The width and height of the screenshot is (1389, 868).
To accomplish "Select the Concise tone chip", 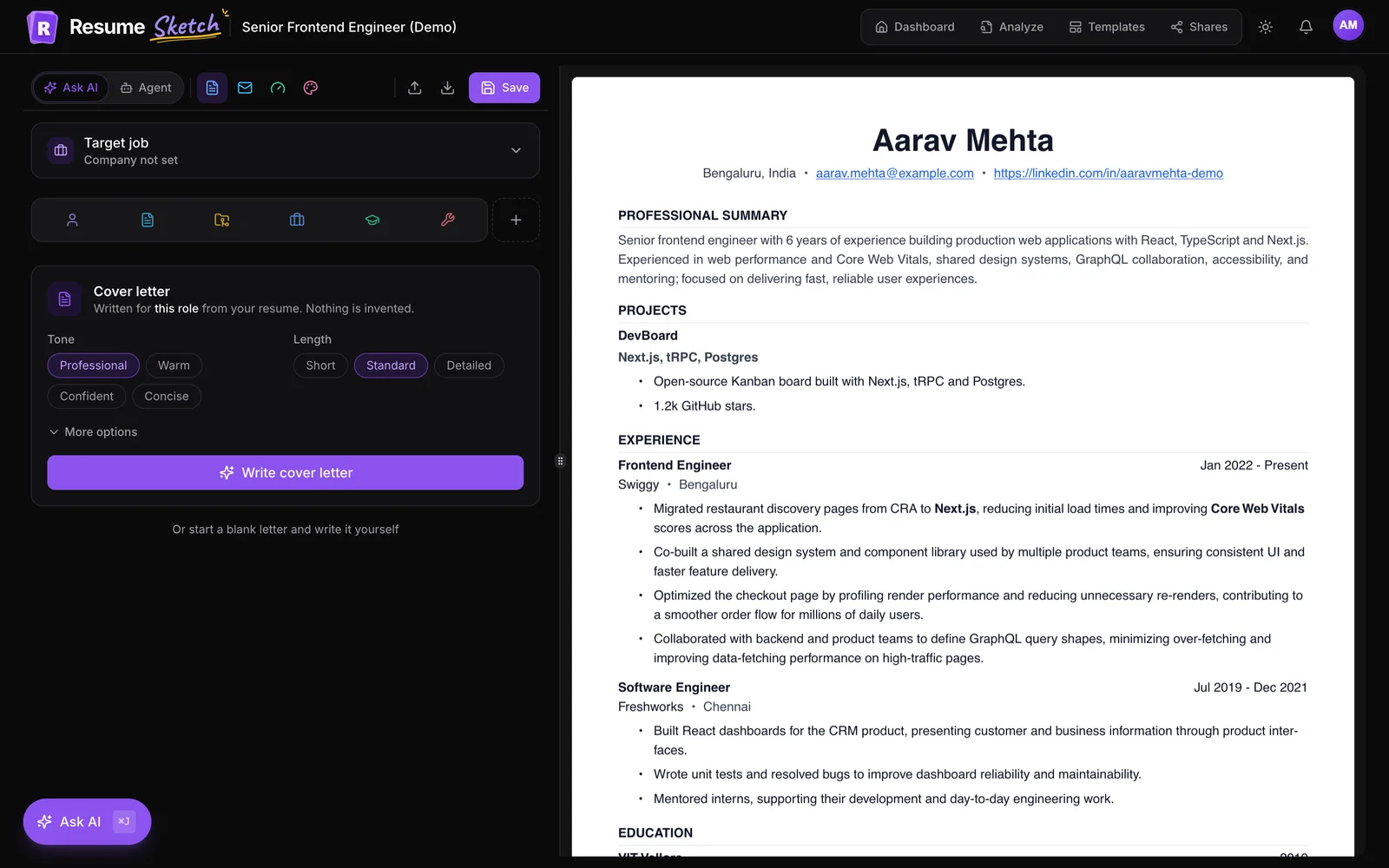I will [x=167, y=396].
